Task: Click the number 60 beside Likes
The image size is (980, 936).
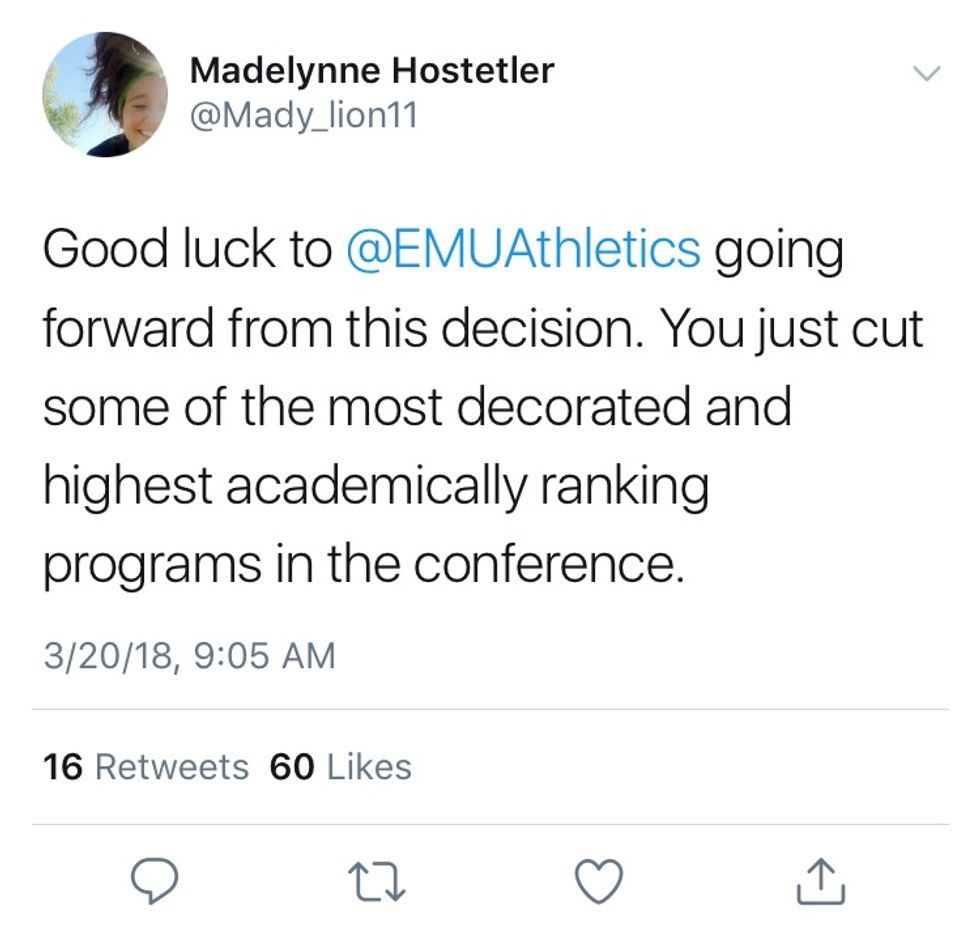Action: tap(291, 767)
